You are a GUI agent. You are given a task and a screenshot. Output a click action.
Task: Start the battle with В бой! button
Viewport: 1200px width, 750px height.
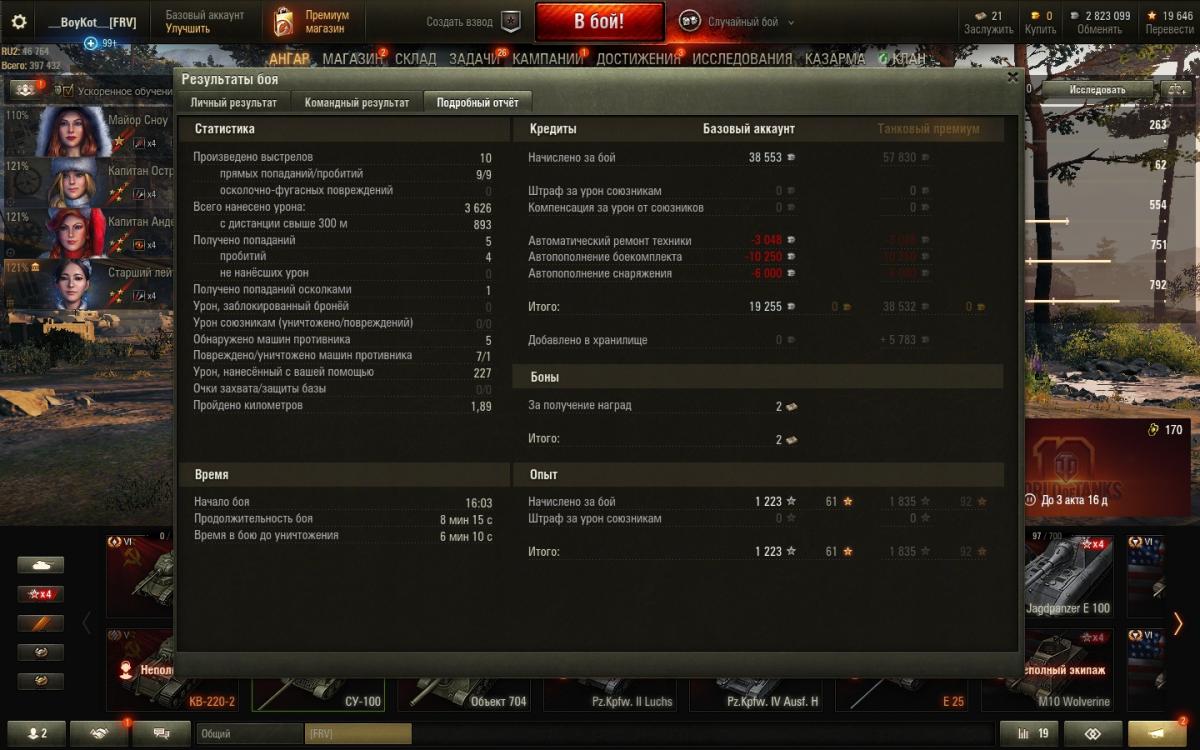pyautogui.click(x=599, y=21)
